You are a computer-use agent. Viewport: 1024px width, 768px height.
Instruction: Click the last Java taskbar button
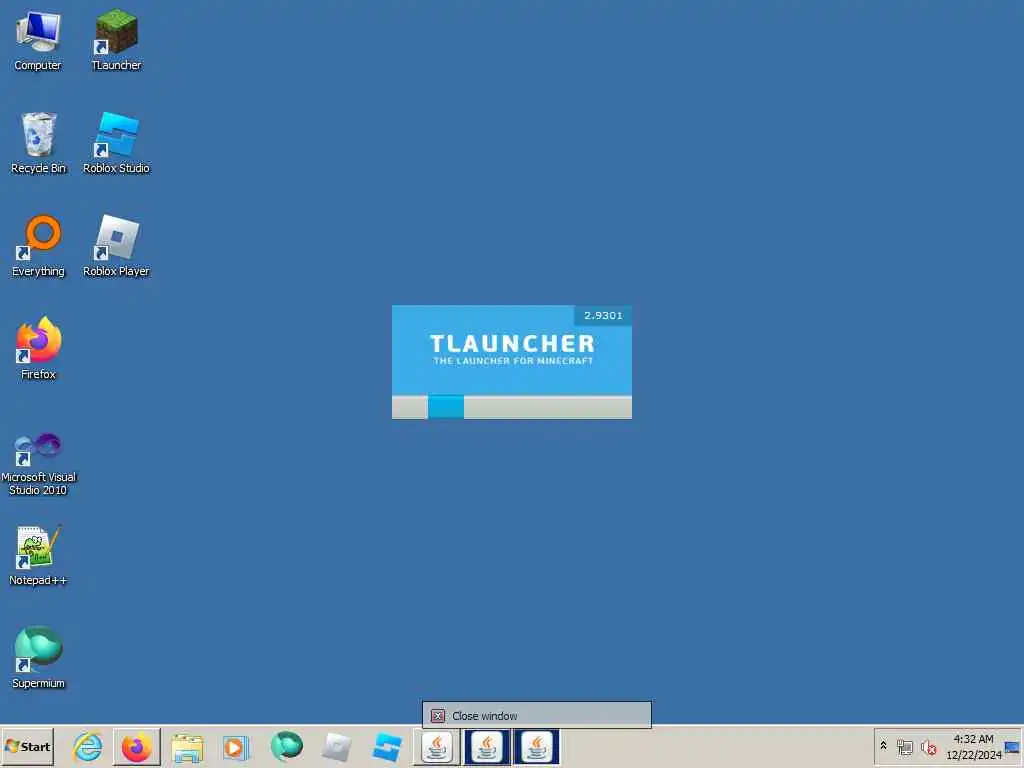point(536,746)
